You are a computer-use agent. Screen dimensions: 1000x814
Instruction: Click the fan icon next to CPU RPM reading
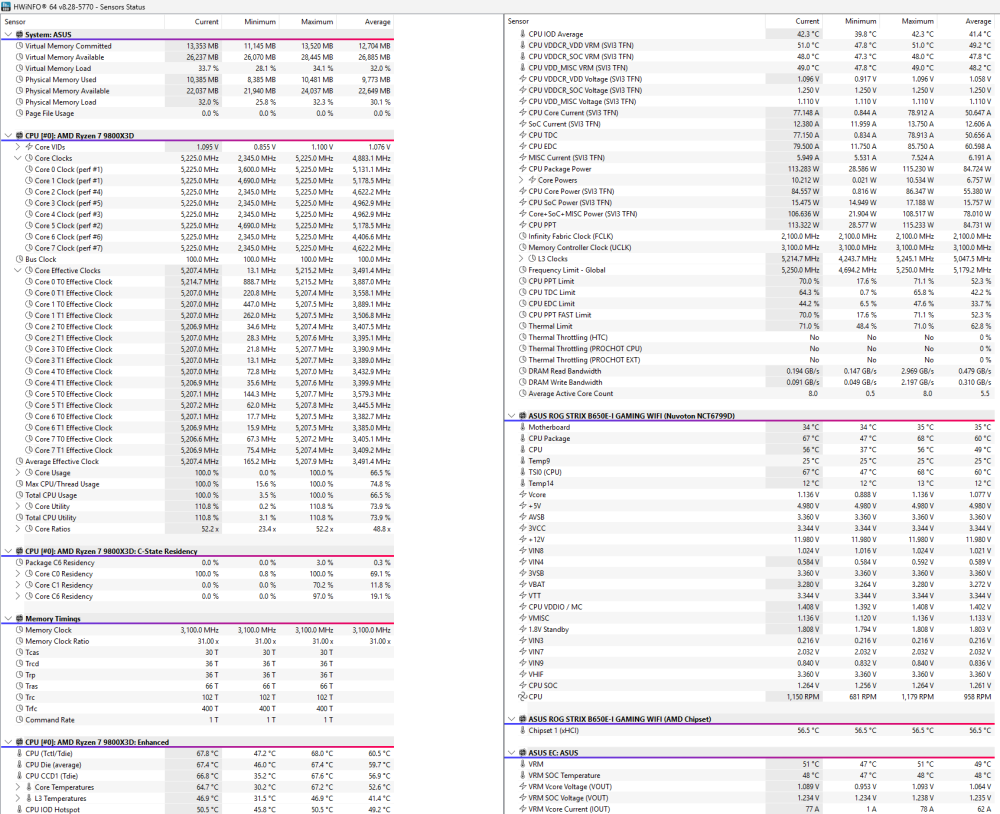(522, 696)
